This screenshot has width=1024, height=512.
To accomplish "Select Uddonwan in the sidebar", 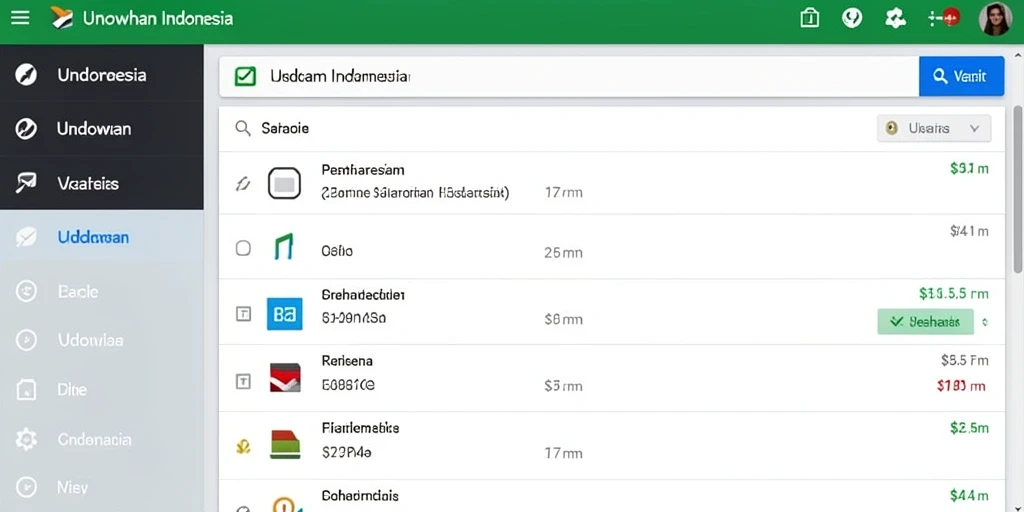I will coord(102,237).
